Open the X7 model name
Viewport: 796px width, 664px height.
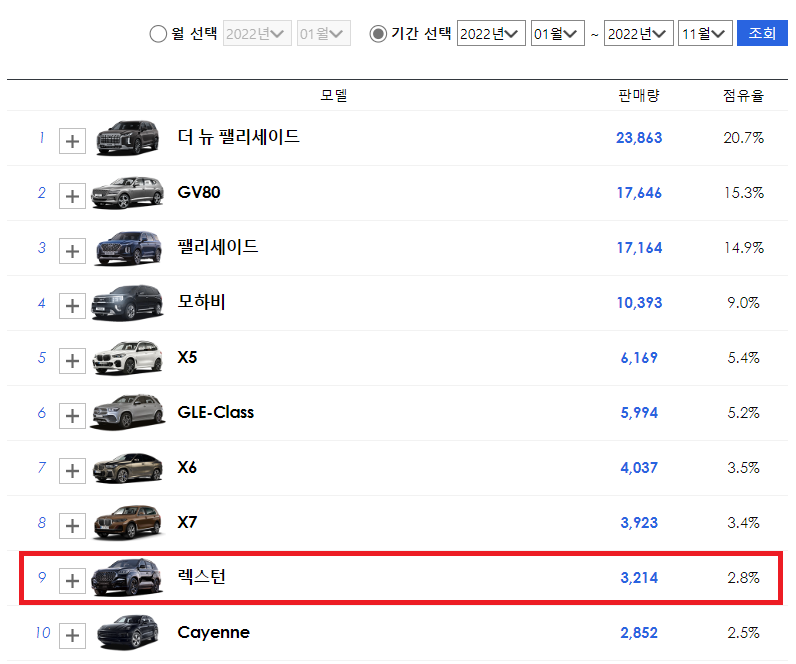pos(187,522)
